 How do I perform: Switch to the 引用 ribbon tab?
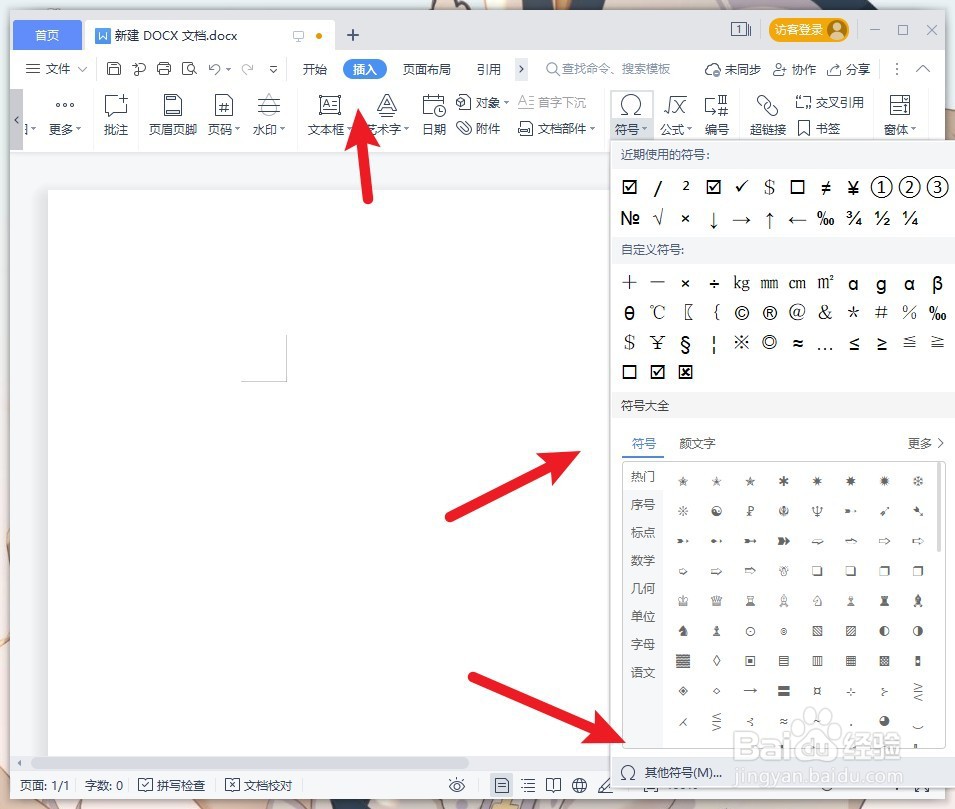[488, 69]
